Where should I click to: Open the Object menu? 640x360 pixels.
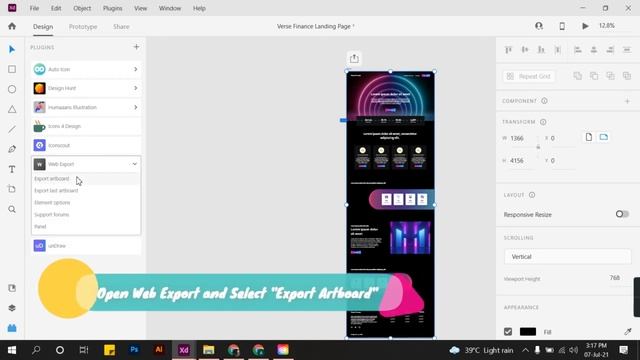(82, 8)
